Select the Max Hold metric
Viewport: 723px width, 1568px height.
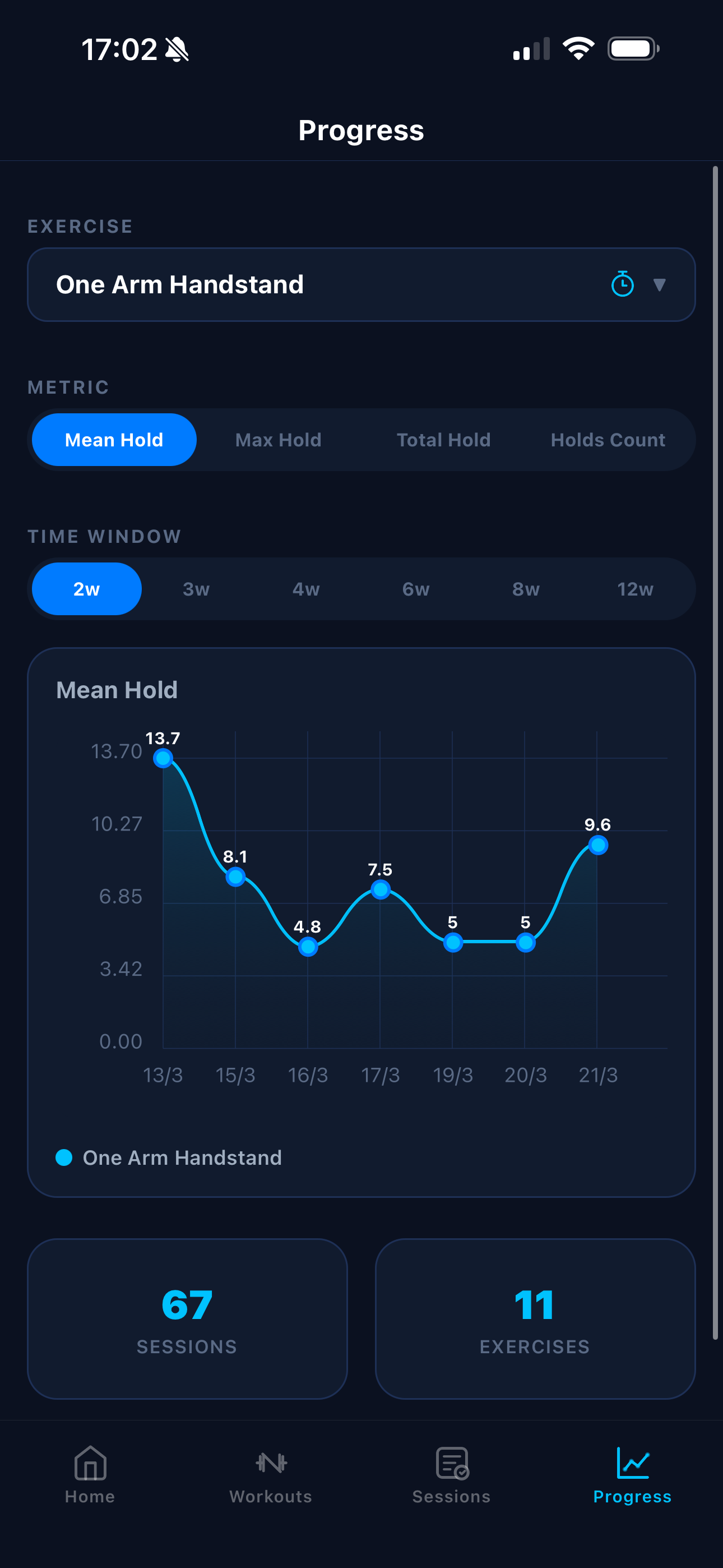click(278, 440)
